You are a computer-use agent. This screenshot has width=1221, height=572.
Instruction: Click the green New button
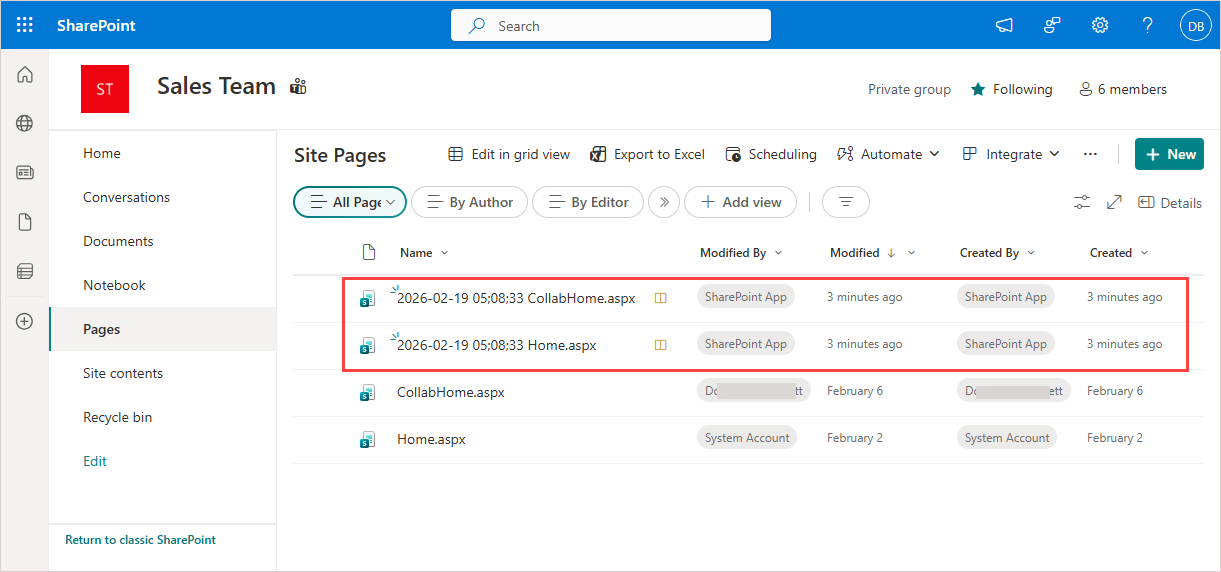coord(1169,154)
